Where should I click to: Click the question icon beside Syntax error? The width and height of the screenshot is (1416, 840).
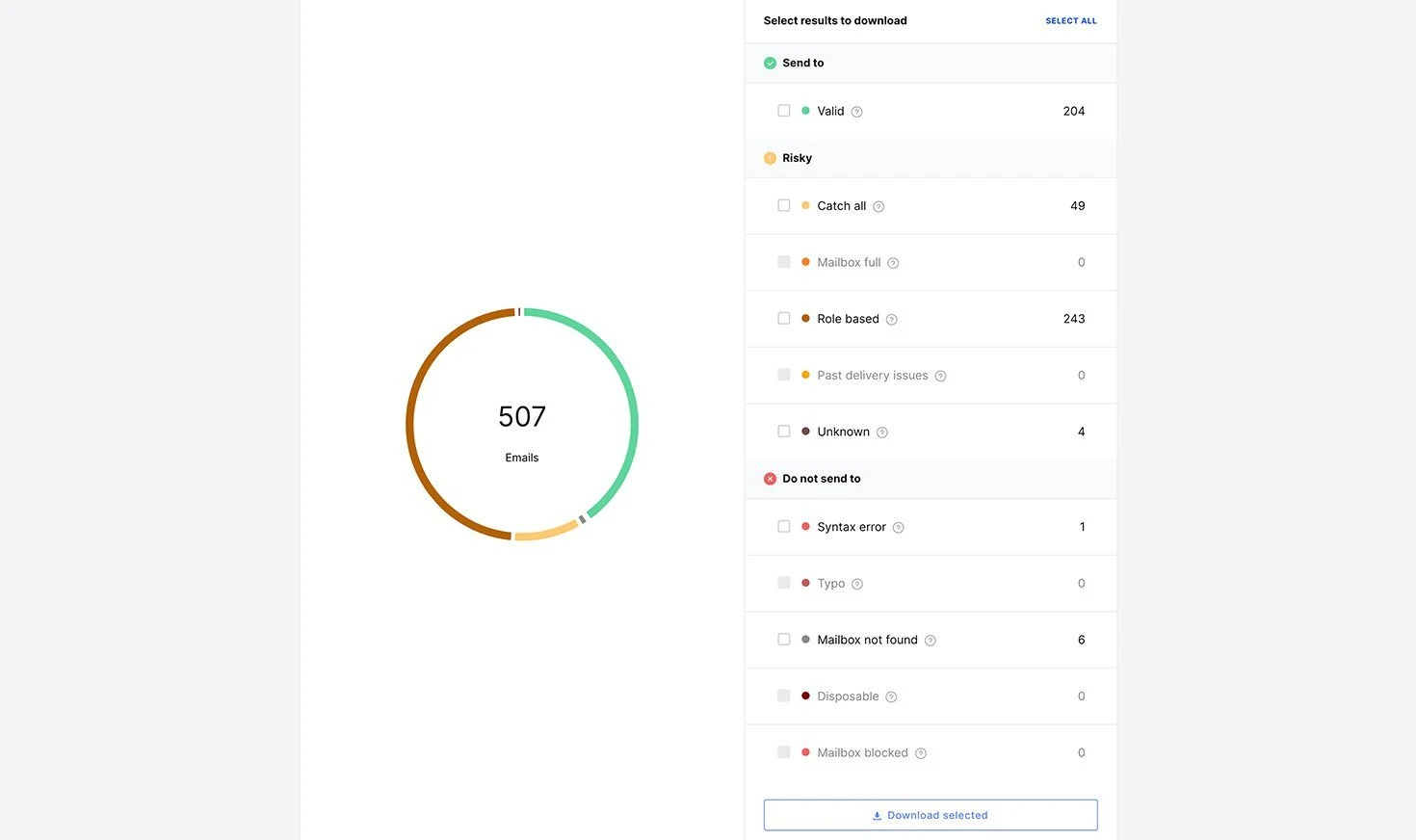tap(898, 528)
